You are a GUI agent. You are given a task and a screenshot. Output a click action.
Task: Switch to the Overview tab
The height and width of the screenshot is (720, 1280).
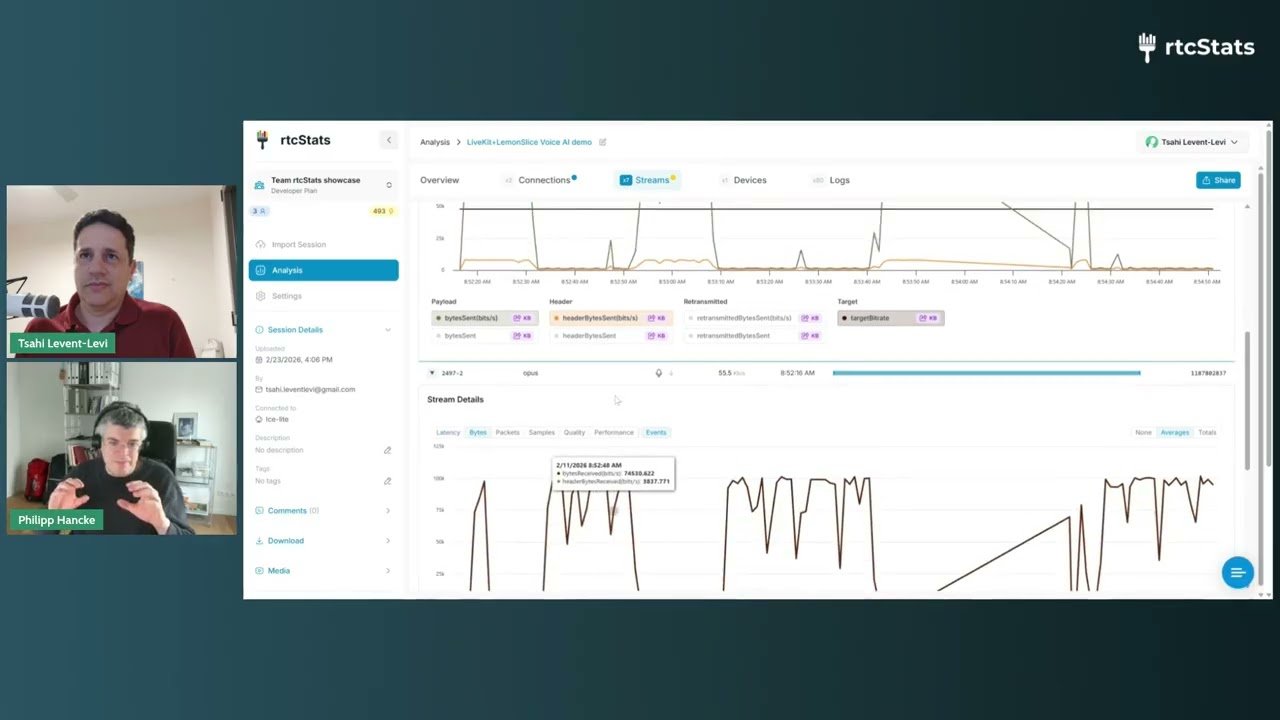pos(439,180)
